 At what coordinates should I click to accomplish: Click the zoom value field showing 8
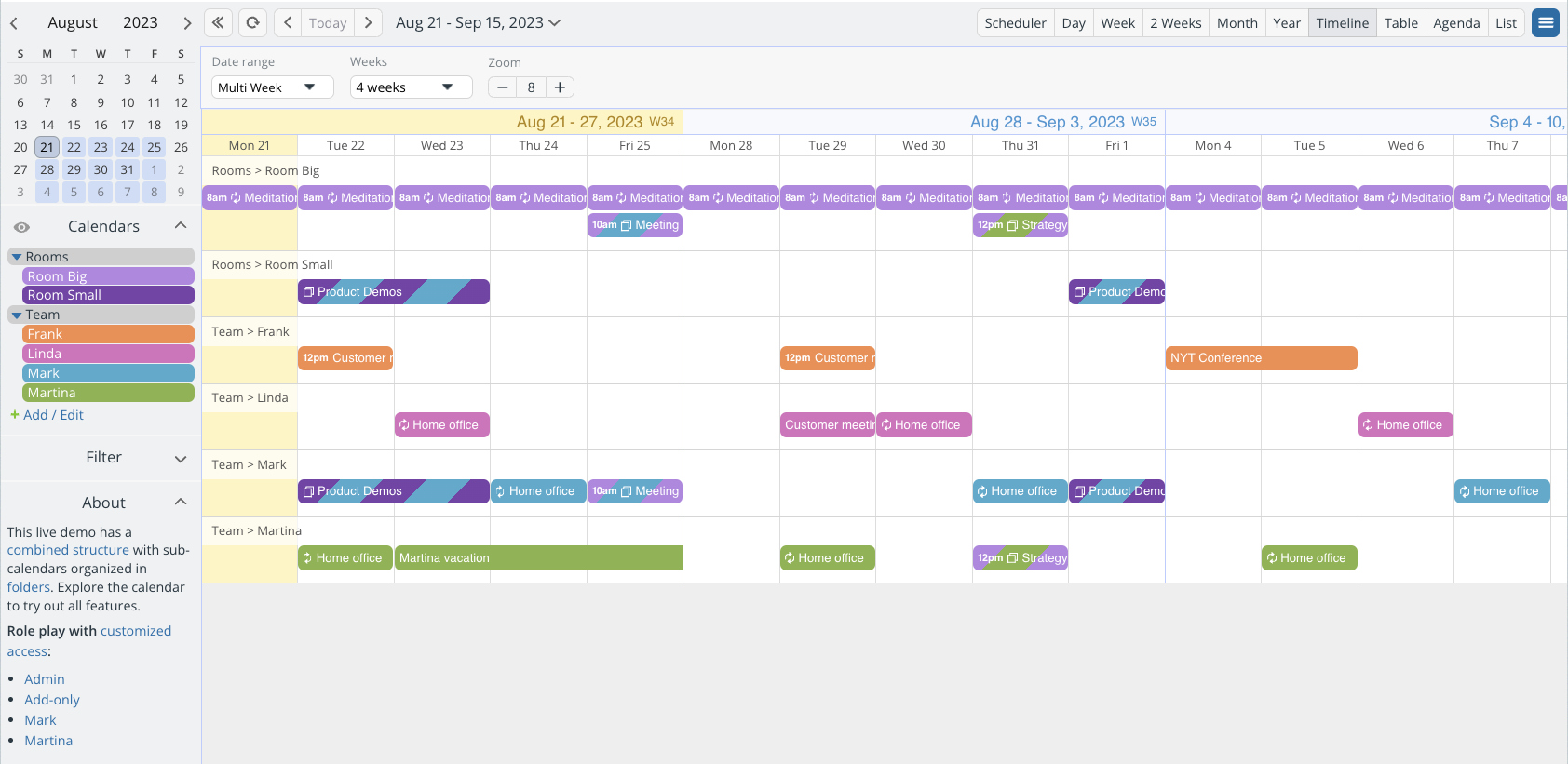[x=531, y=87]
